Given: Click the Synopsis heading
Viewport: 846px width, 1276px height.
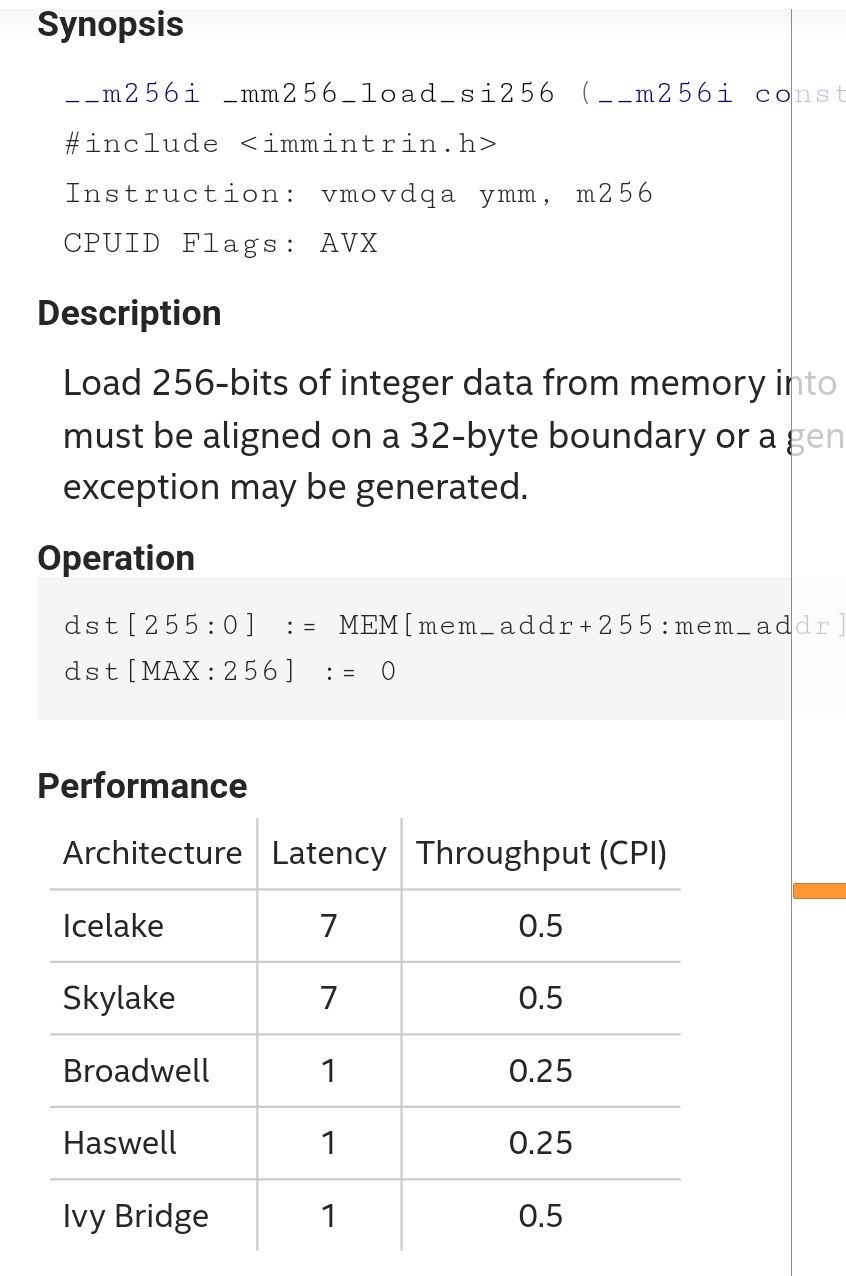Looking at the screenshot, I should 110,24.
